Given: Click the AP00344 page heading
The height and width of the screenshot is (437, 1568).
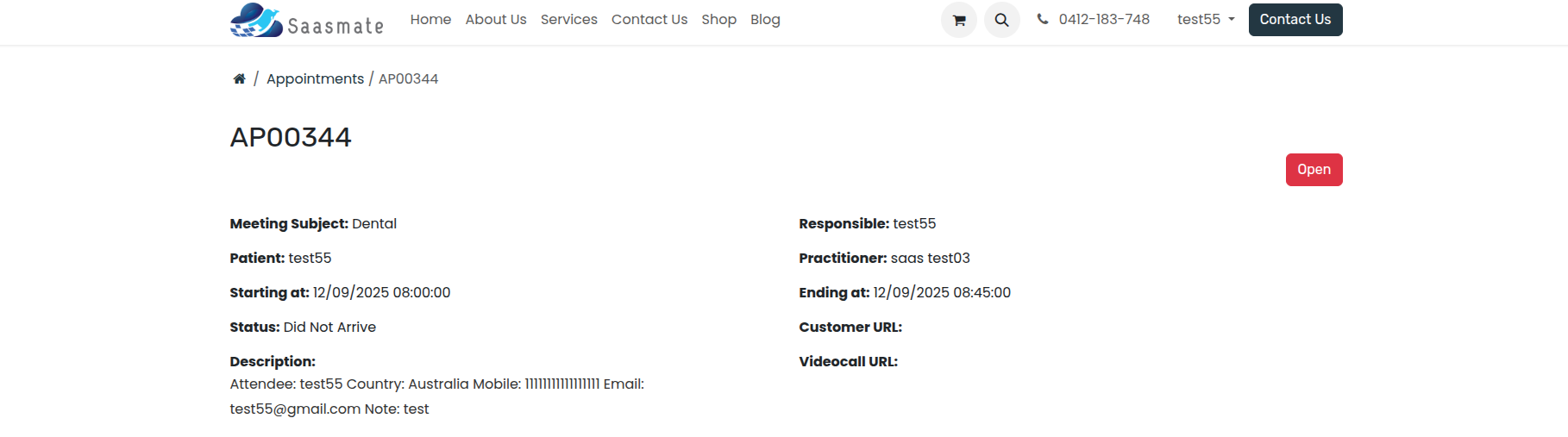Looking at the screenshot, I should tap(291, 137).
